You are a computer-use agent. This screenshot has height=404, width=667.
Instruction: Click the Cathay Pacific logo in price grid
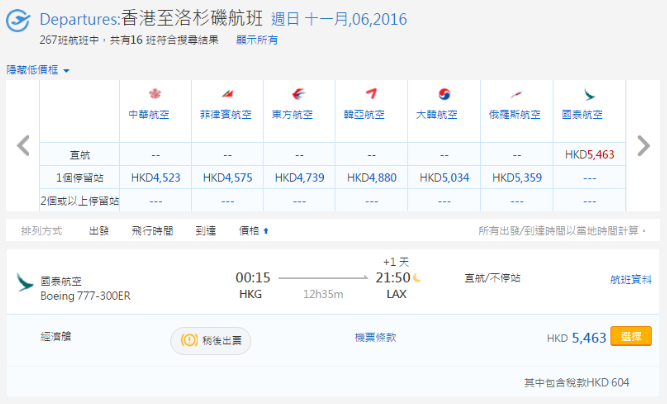click(x=589, y=94)
